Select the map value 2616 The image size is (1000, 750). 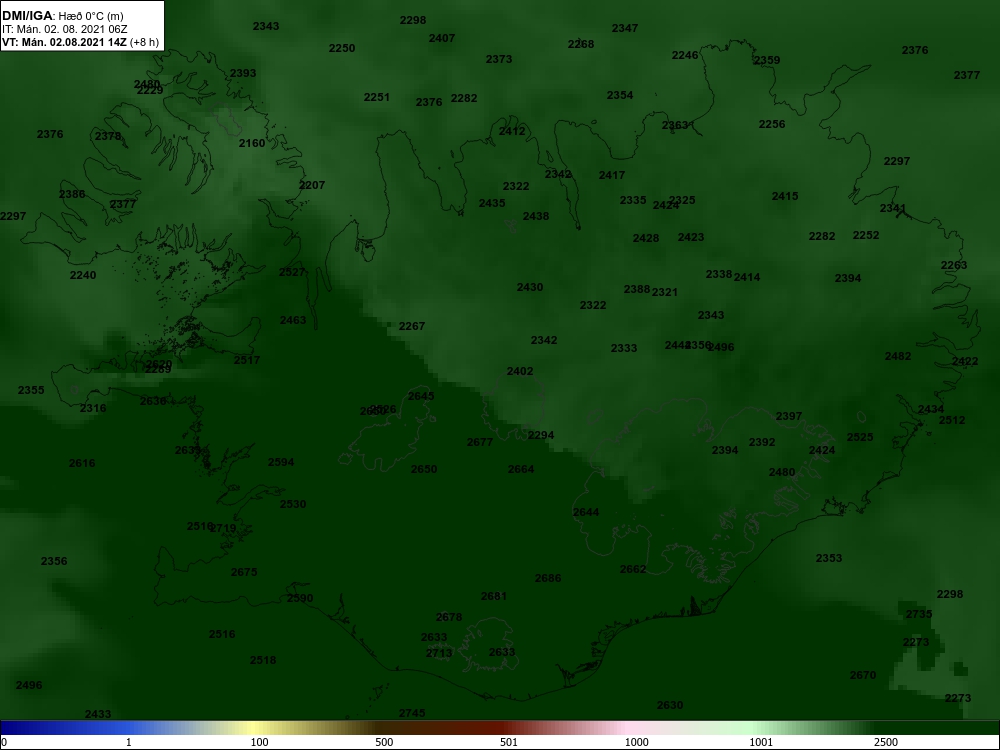pos(82,464)
